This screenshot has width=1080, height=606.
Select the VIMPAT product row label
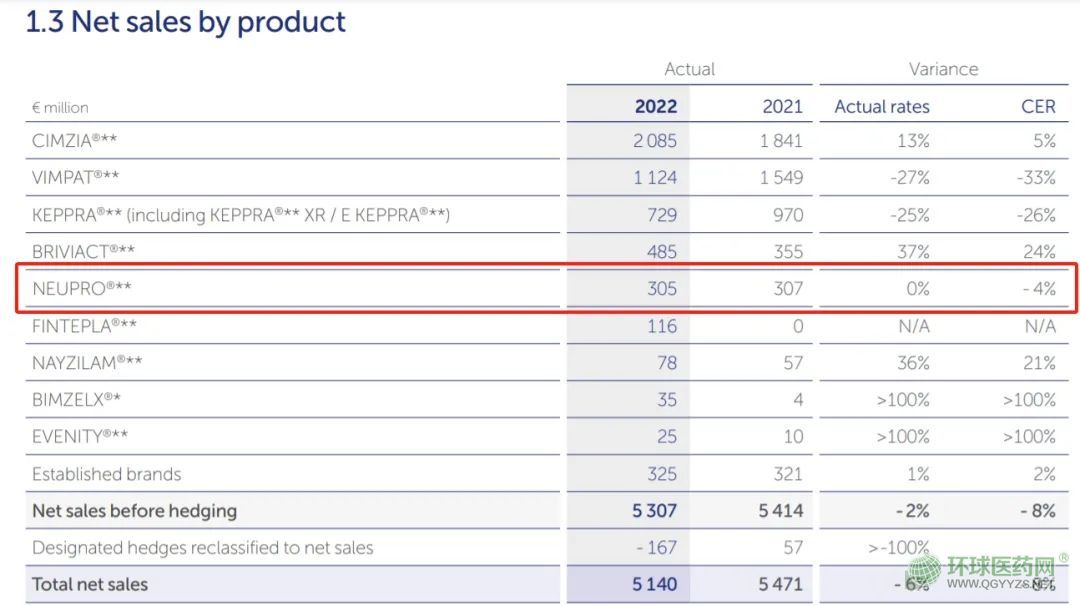[76, 178]
